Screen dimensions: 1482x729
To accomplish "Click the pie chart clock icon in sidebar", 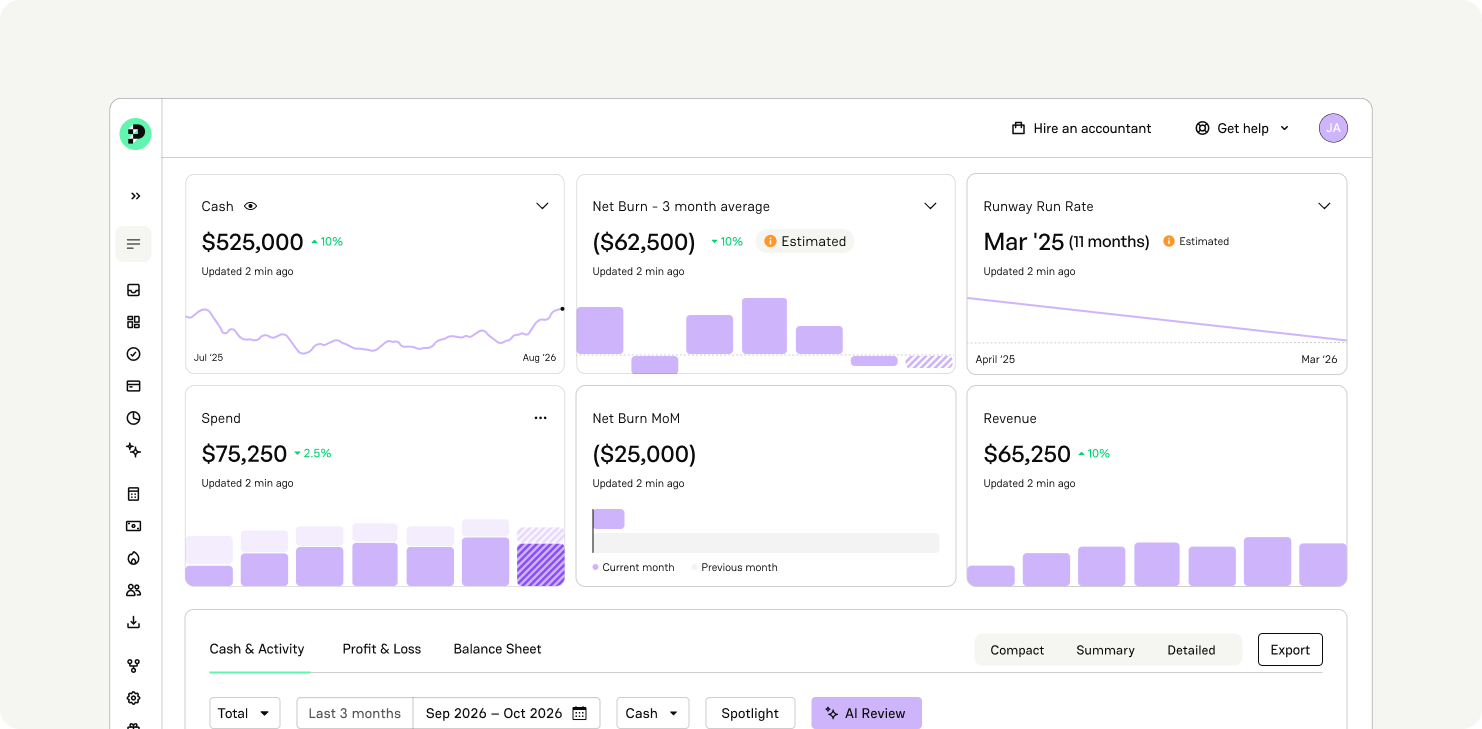I will click(134, 418).
